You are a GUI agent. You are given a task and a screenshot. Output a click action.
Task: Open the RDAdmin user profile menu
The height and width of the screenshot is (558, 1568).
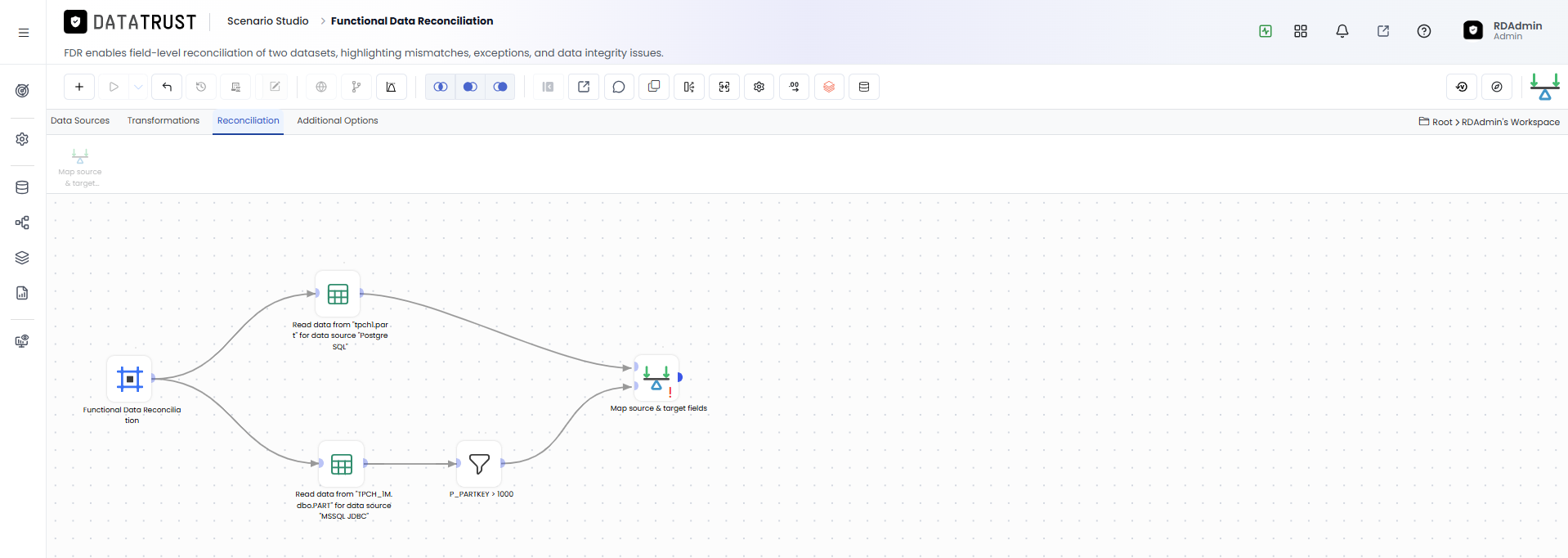point(1503,30)
